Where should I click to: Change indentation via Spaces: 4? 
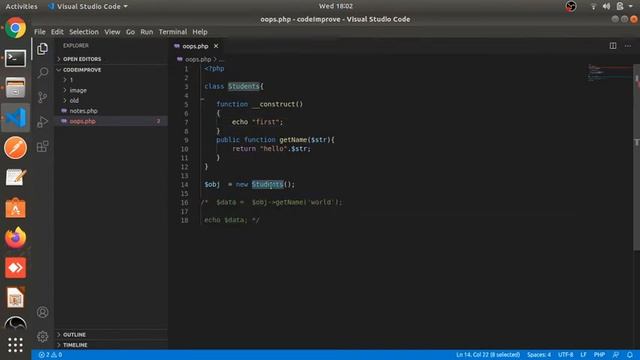point(539,355)
